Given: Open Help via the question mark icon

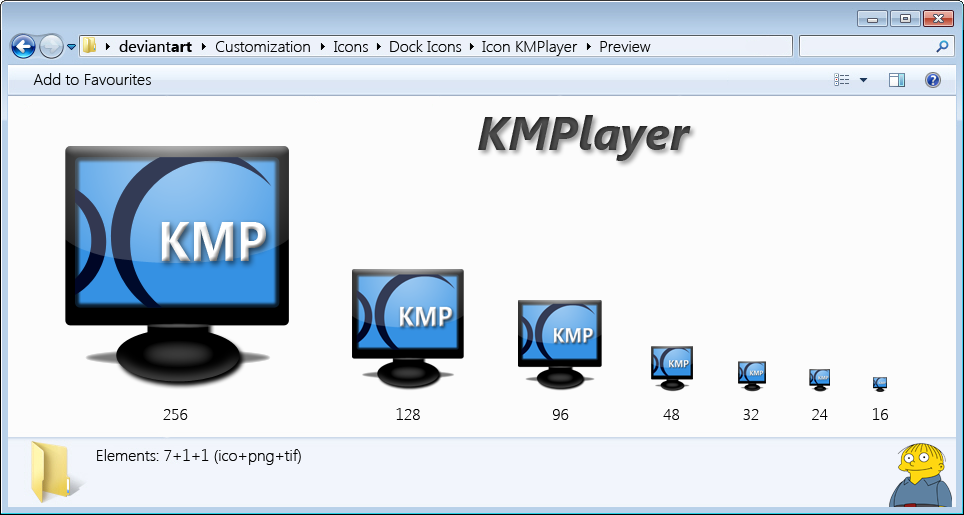Looking at the screenshot, I should click(933, 80).
